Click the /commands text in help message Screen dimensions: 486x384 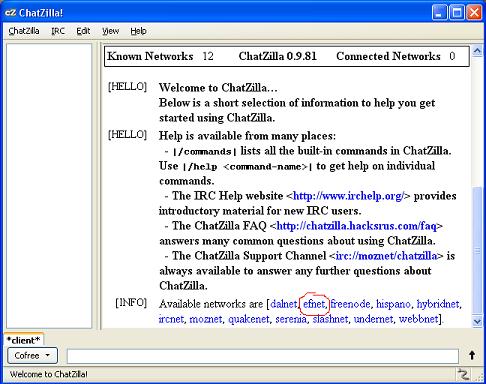(x=204, y=152)
